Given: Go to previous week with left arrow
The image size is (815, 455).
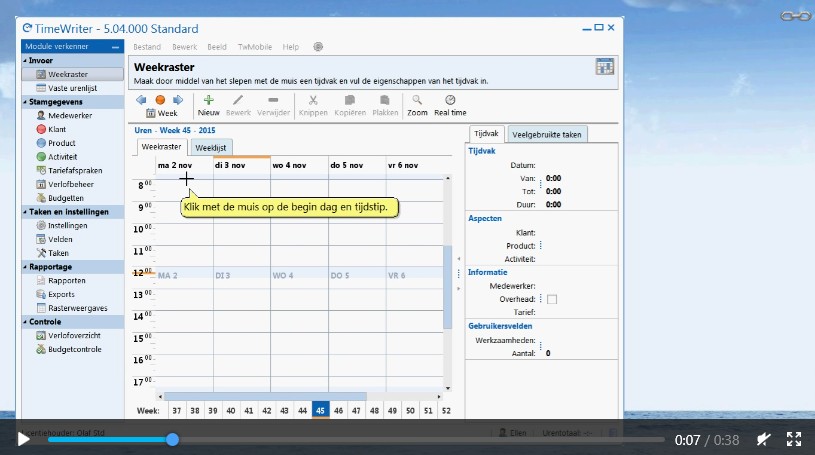Looking at the screenshot, I should [141, 100].
